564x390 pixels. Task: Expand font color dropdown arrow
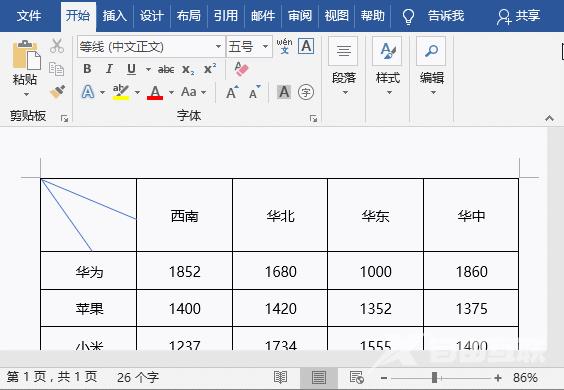click(x=171, y=92)
